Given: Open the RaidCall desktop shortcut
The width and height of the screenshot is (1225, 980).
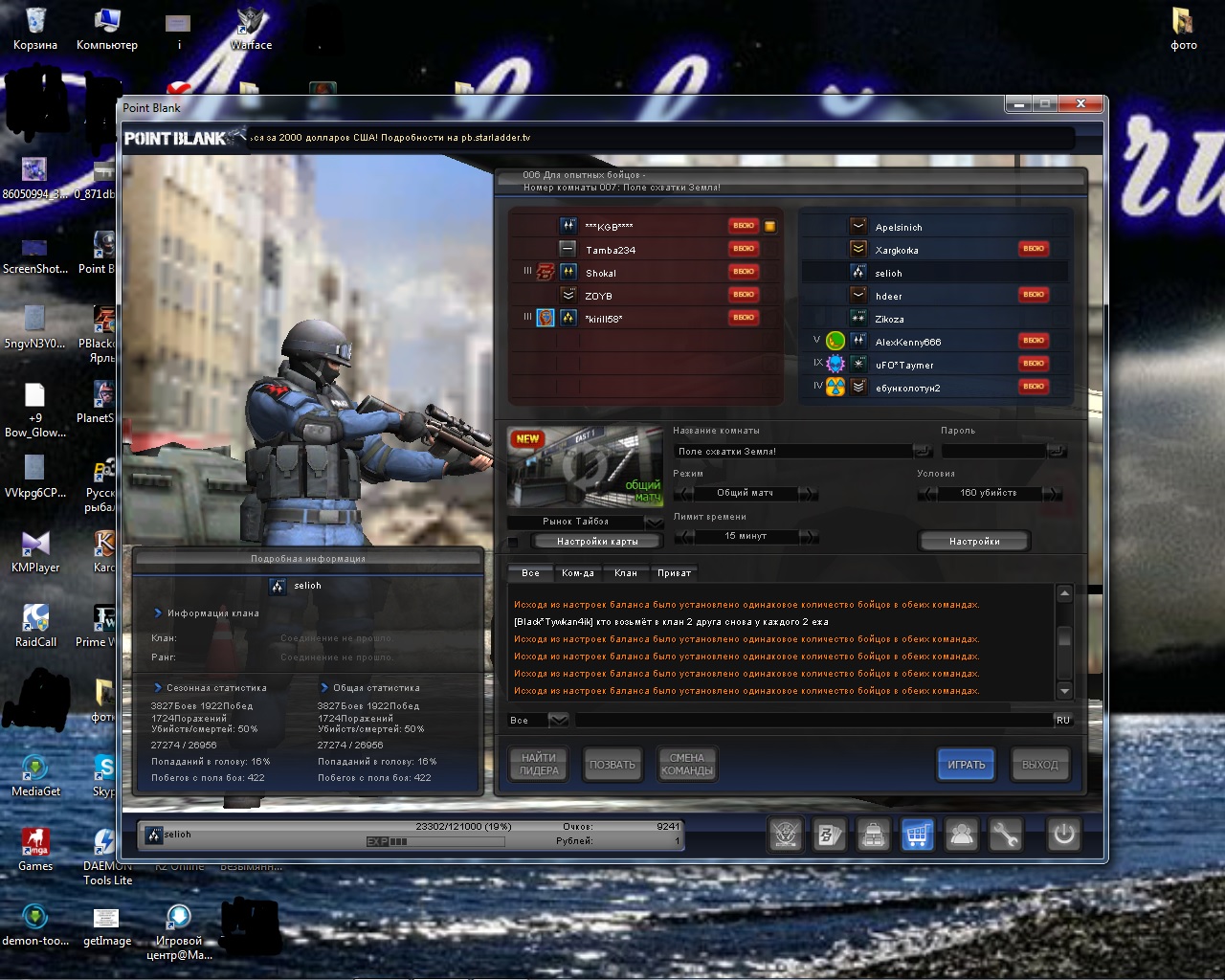Looking at the screenshot, I should (x=35, y=627).
